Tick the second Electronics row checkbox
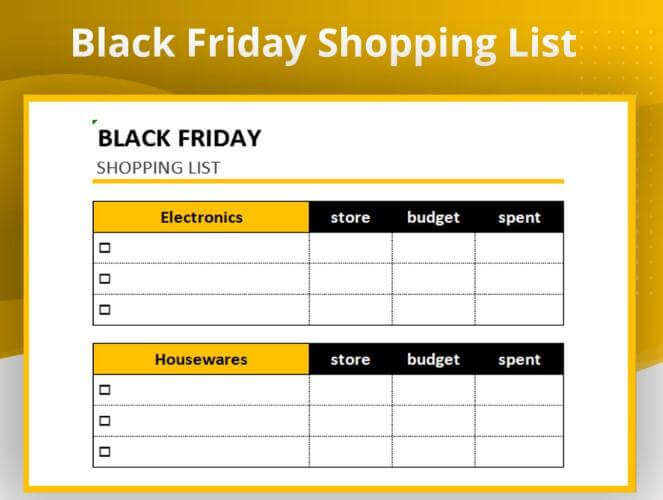 coord(104,279)
